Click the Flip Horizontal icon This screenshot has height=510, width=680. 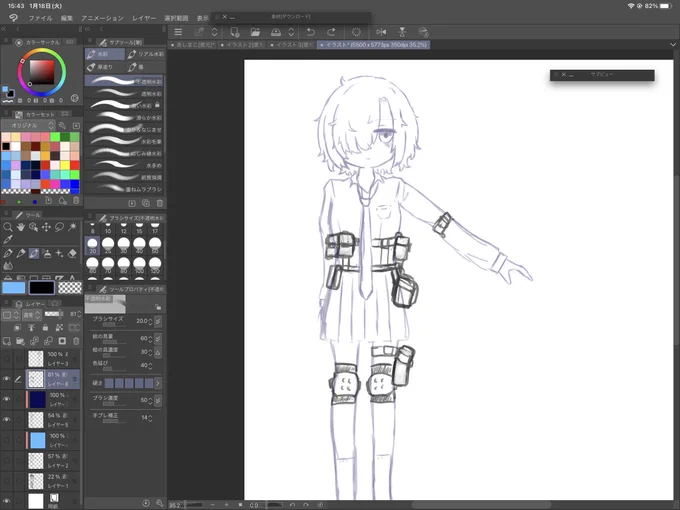[x=381, y=32]
